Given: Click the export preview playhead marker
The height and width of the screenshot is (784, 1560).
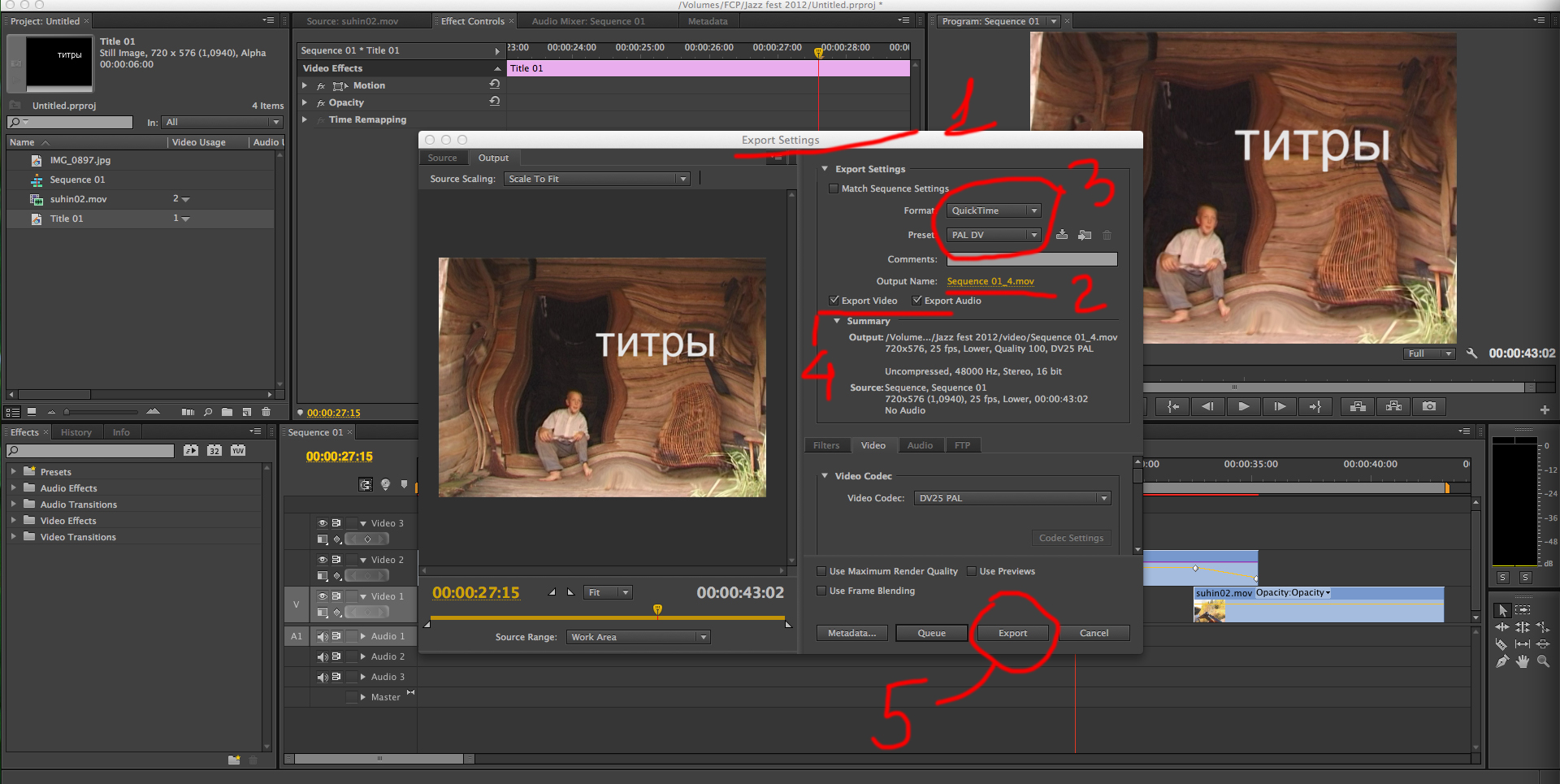Looking at the screenshot, I should 657,609.
